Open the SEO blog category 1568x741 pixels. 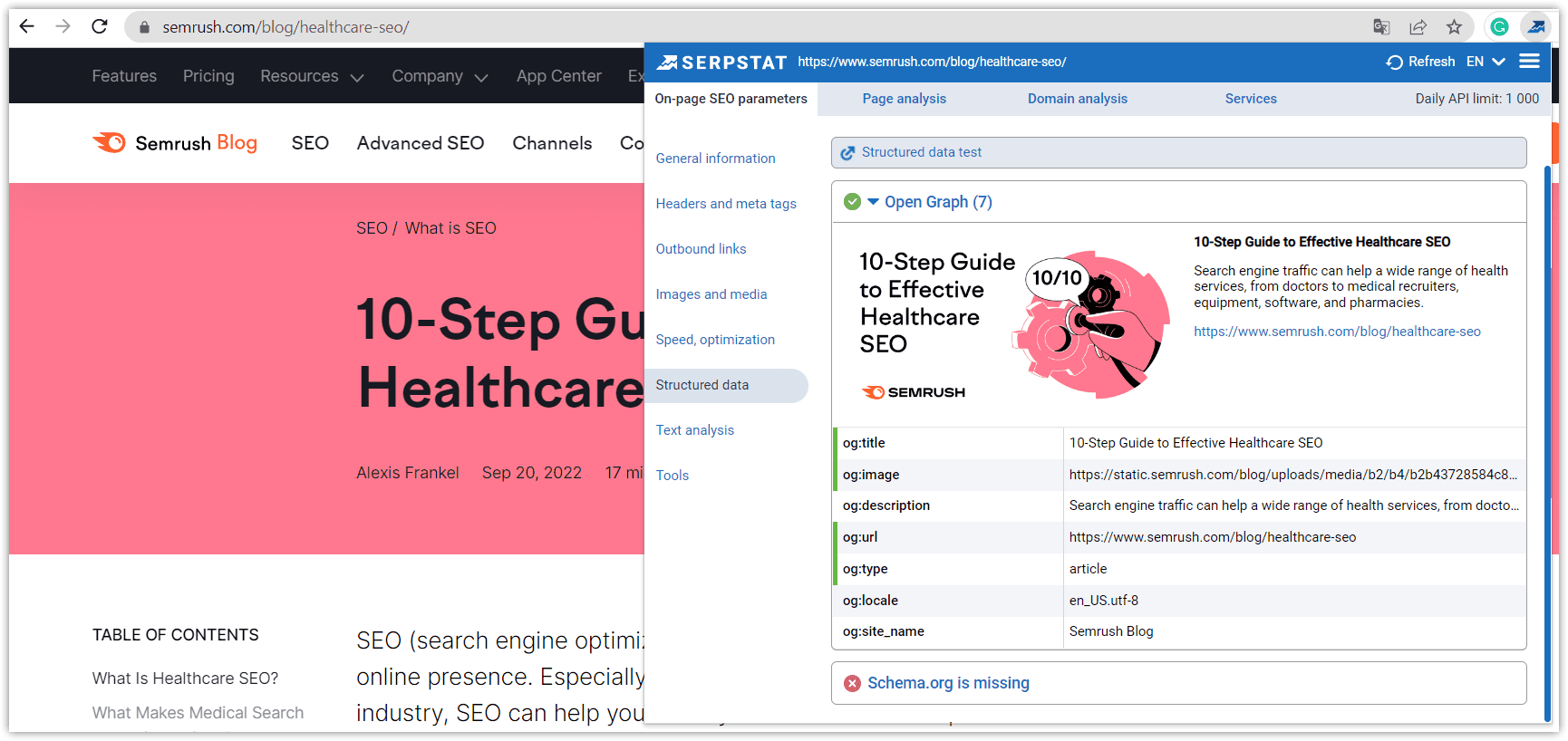pyautogui.click(x=310, y=143)
